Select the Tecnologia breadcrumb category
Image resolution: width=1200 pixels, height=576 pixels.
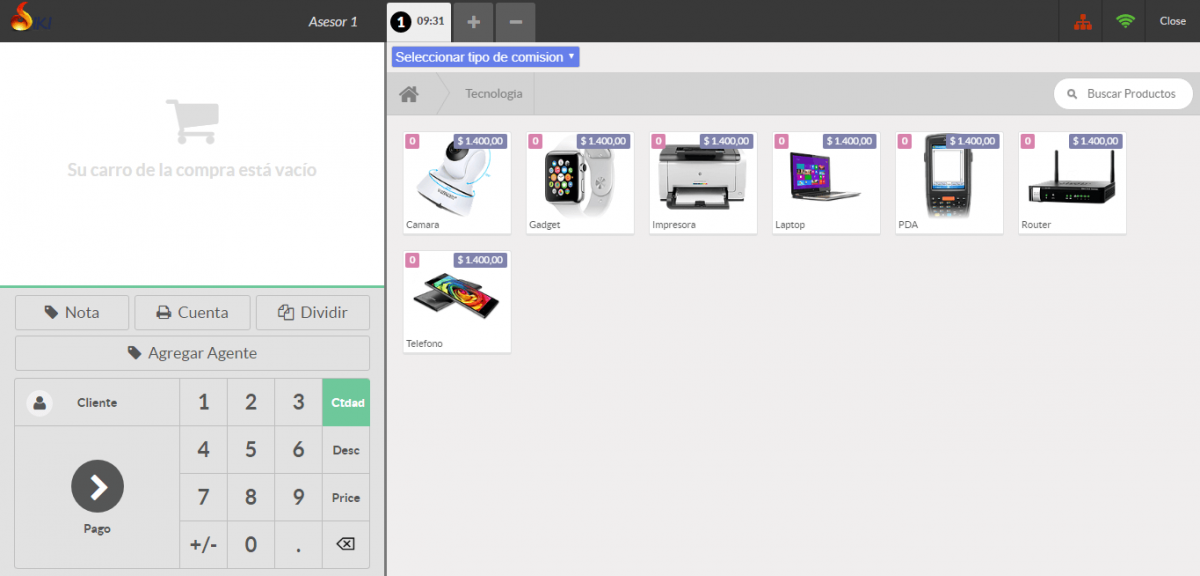(493, 94)
